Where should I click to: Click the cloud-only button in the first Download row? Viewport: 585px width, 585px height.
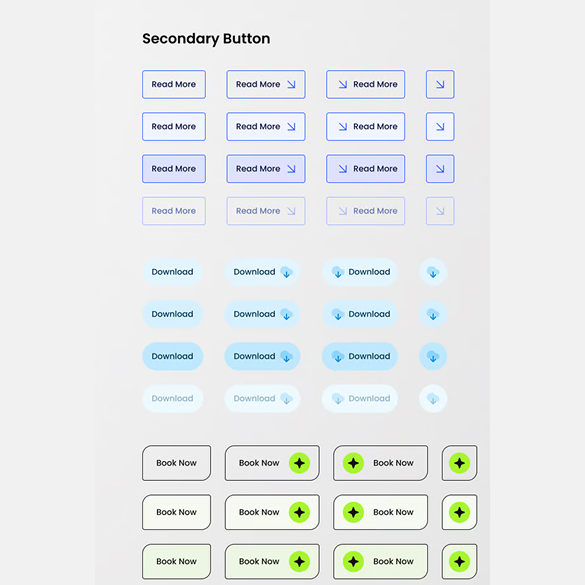point(433,272)
